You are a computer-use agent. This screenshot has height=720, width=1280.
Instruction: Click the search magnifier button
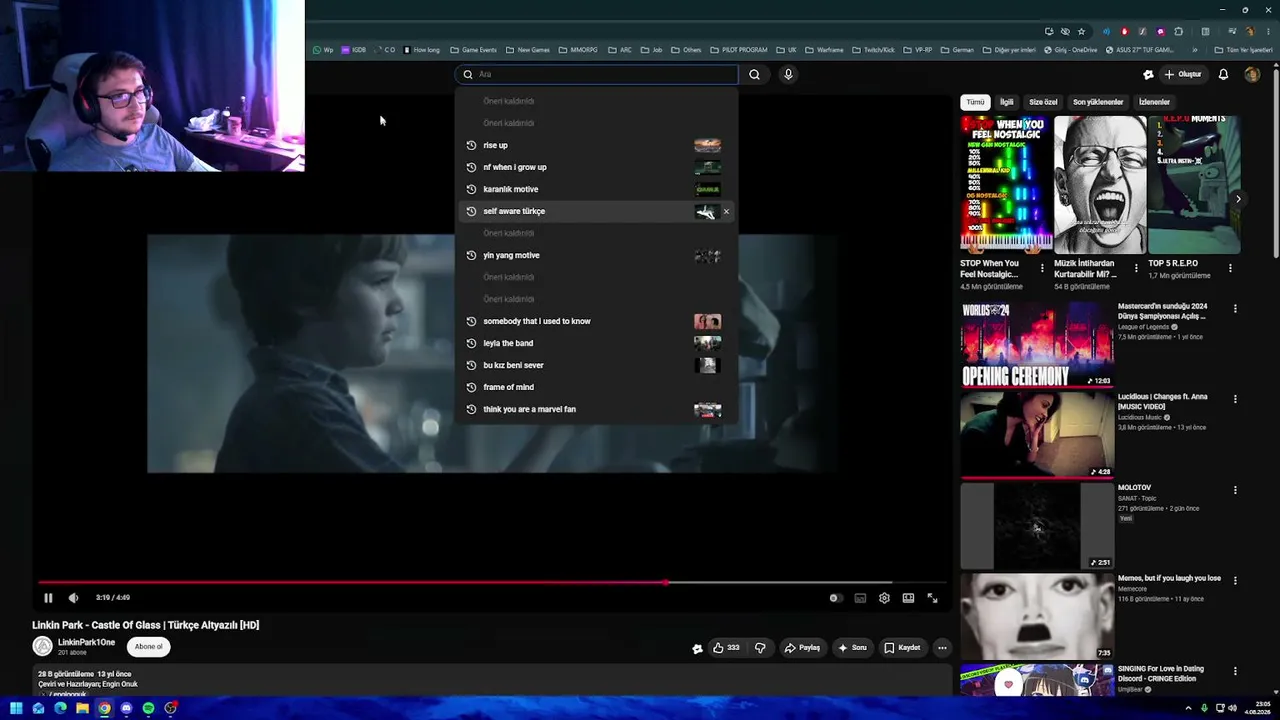(x=754, y=74)
